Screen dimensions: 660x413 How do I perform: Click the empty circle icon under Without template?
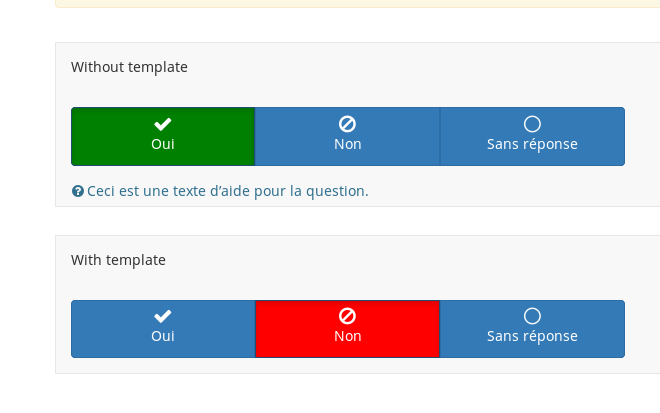pyautogui.click(x=532, y=124)
